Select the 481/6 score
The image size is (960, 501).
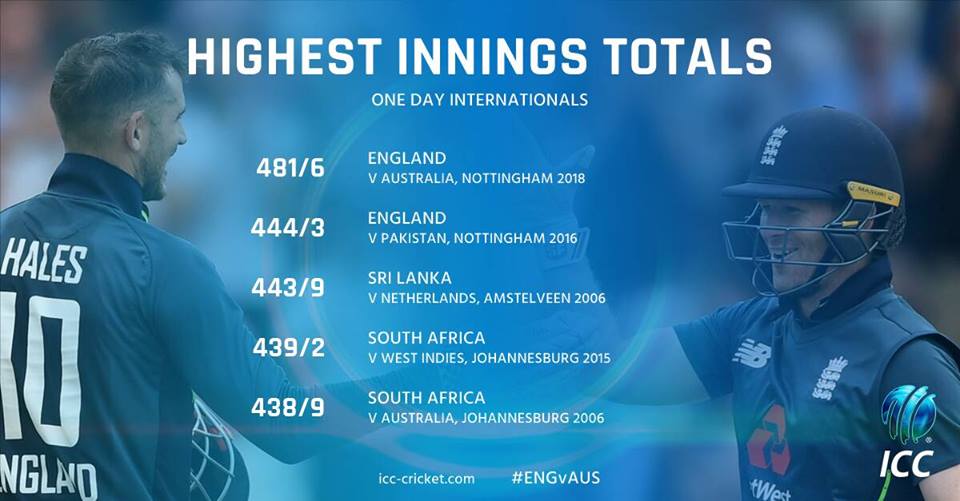[290, 168]
